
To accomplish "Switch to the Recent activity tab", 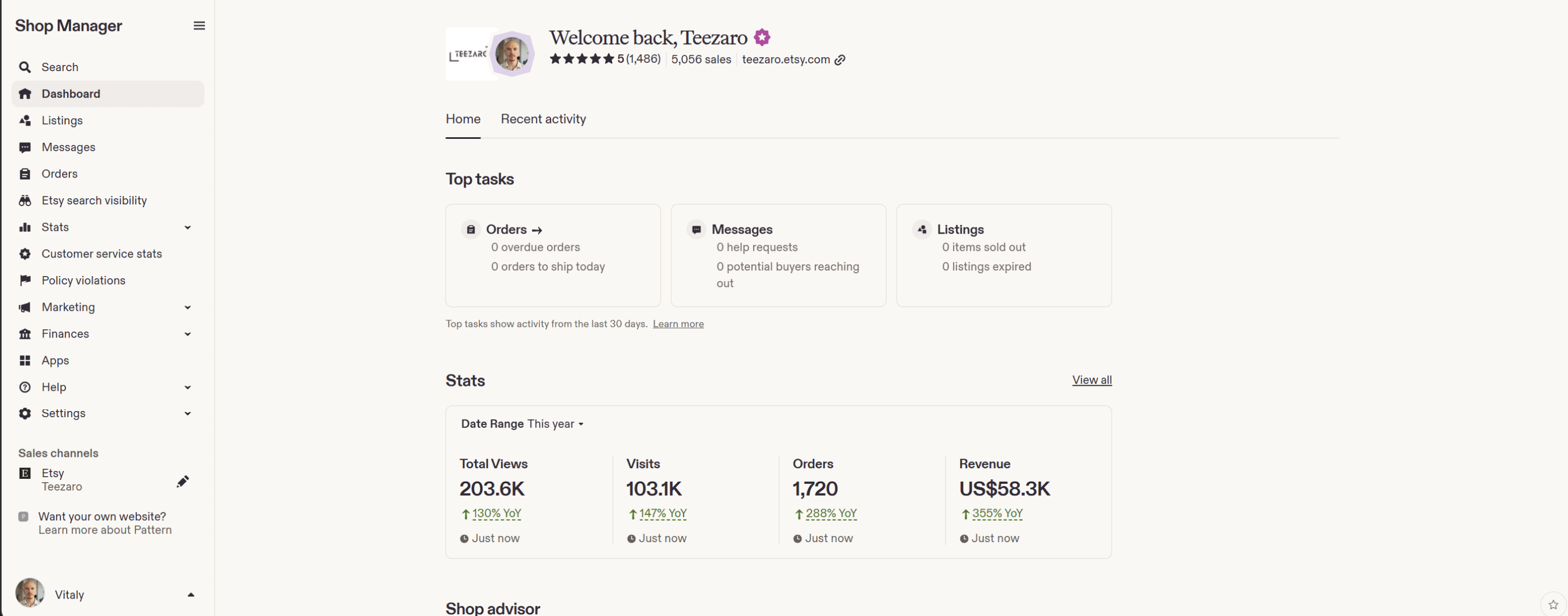I will (544, 119).
